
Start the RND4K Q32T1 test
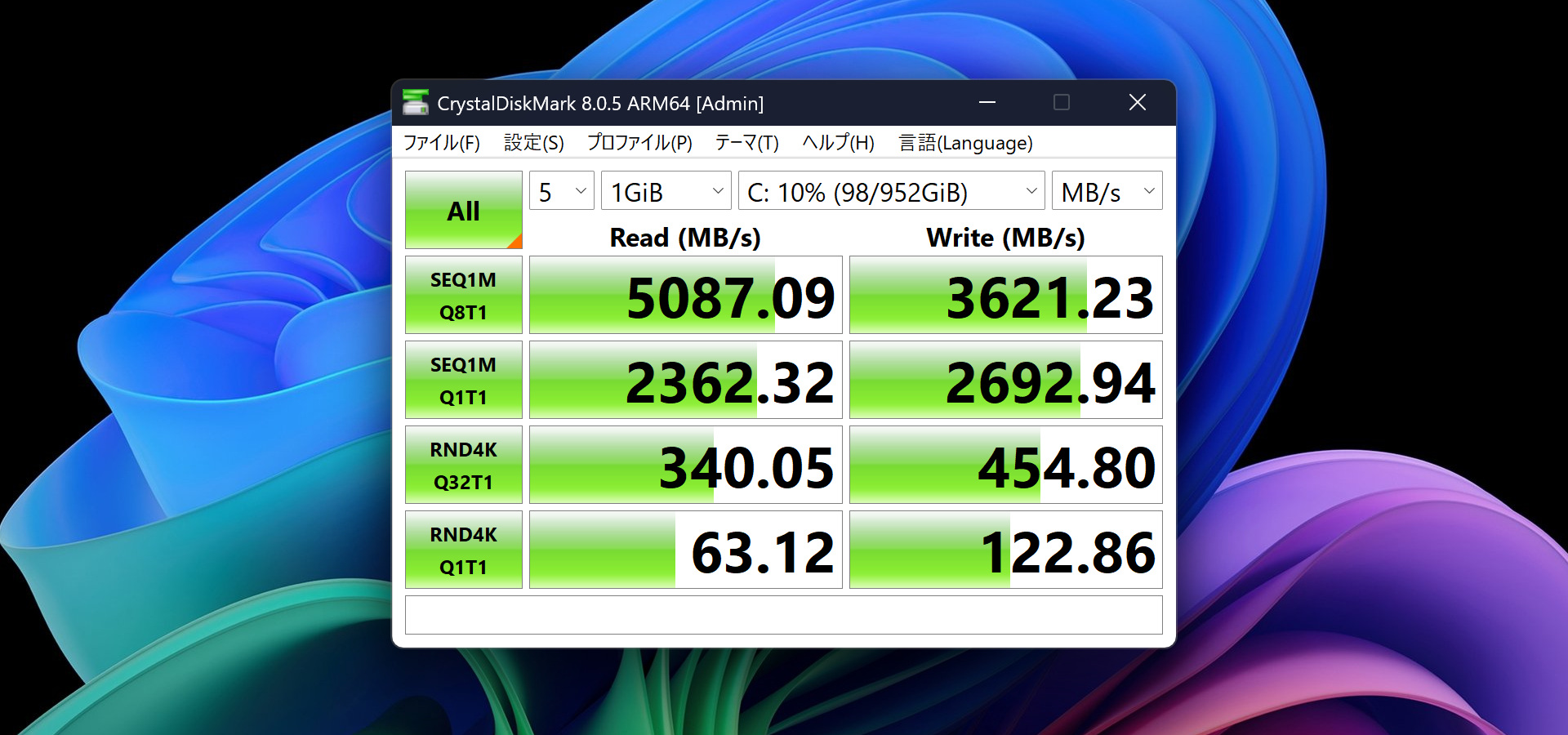[464, 465]
